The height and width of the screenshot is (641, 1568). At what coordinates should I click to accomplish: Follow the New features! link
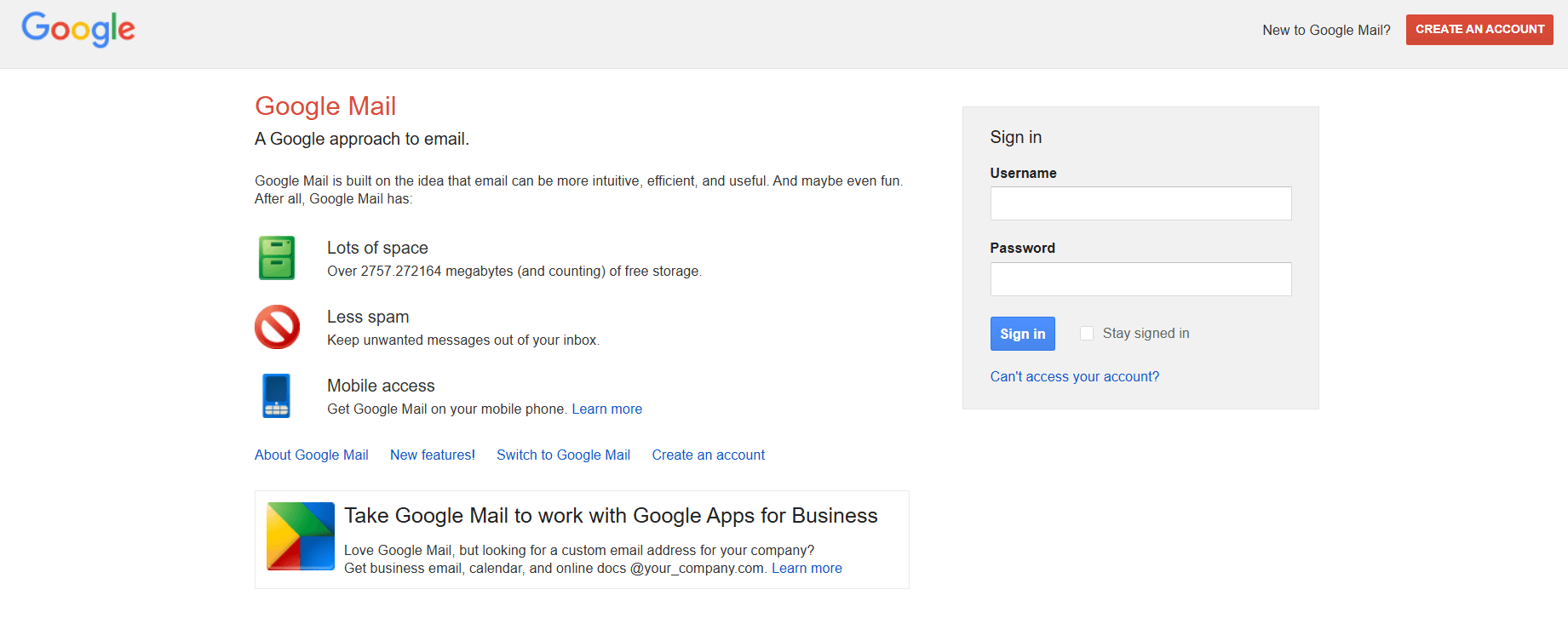(433, 455)
